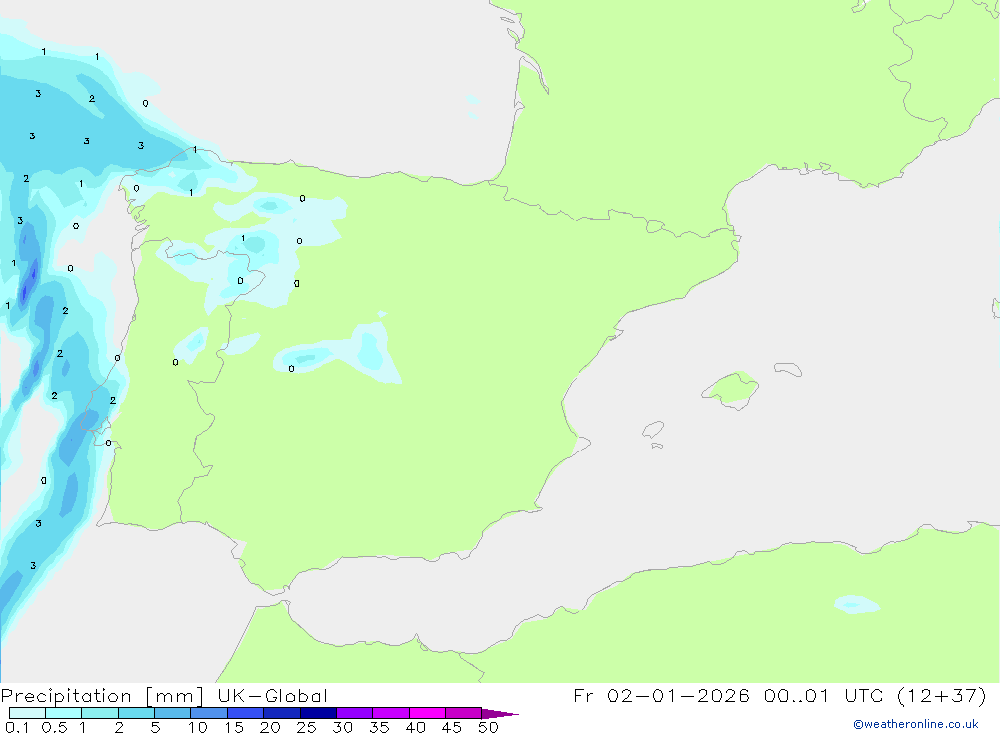
Task: Pick the 15–20 mm royal blue legend swatch
Action: click(245, 713)
